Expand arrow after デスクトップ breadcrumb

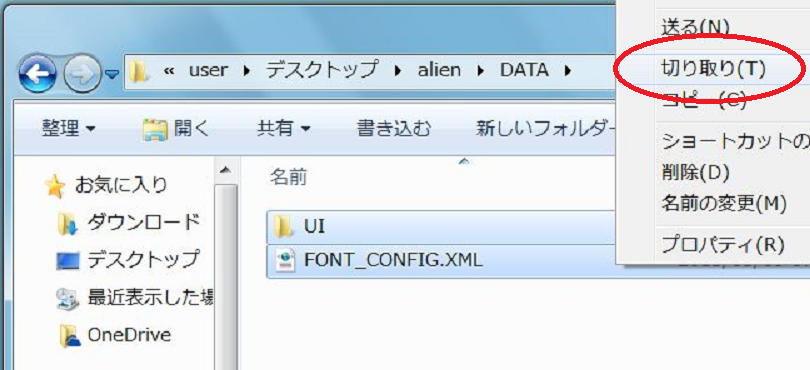point(398,71)
